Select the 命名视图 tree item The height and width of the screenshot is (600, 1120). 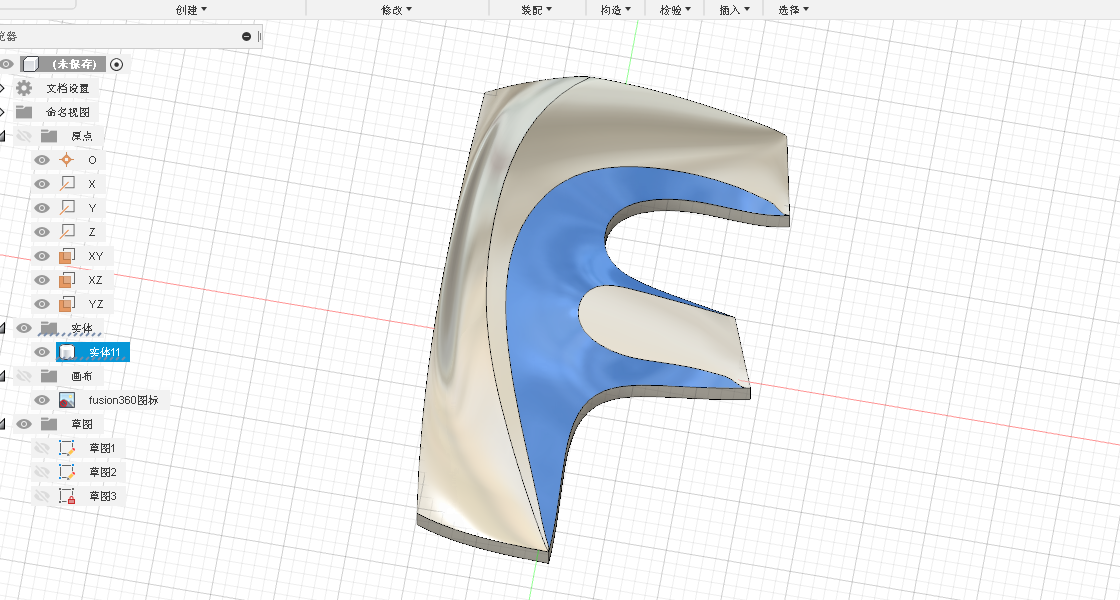(x=68, y=112)
